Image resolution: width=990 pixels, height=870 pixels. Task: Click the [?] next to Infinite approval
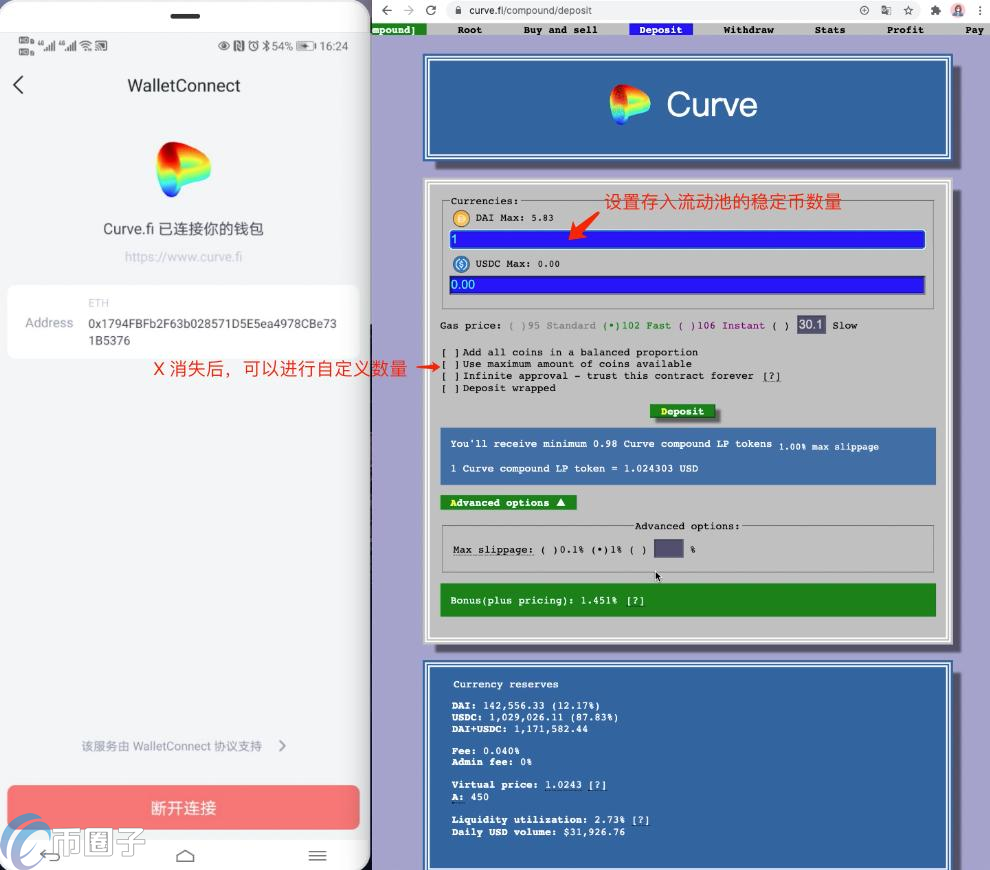[x=771, y=376]
